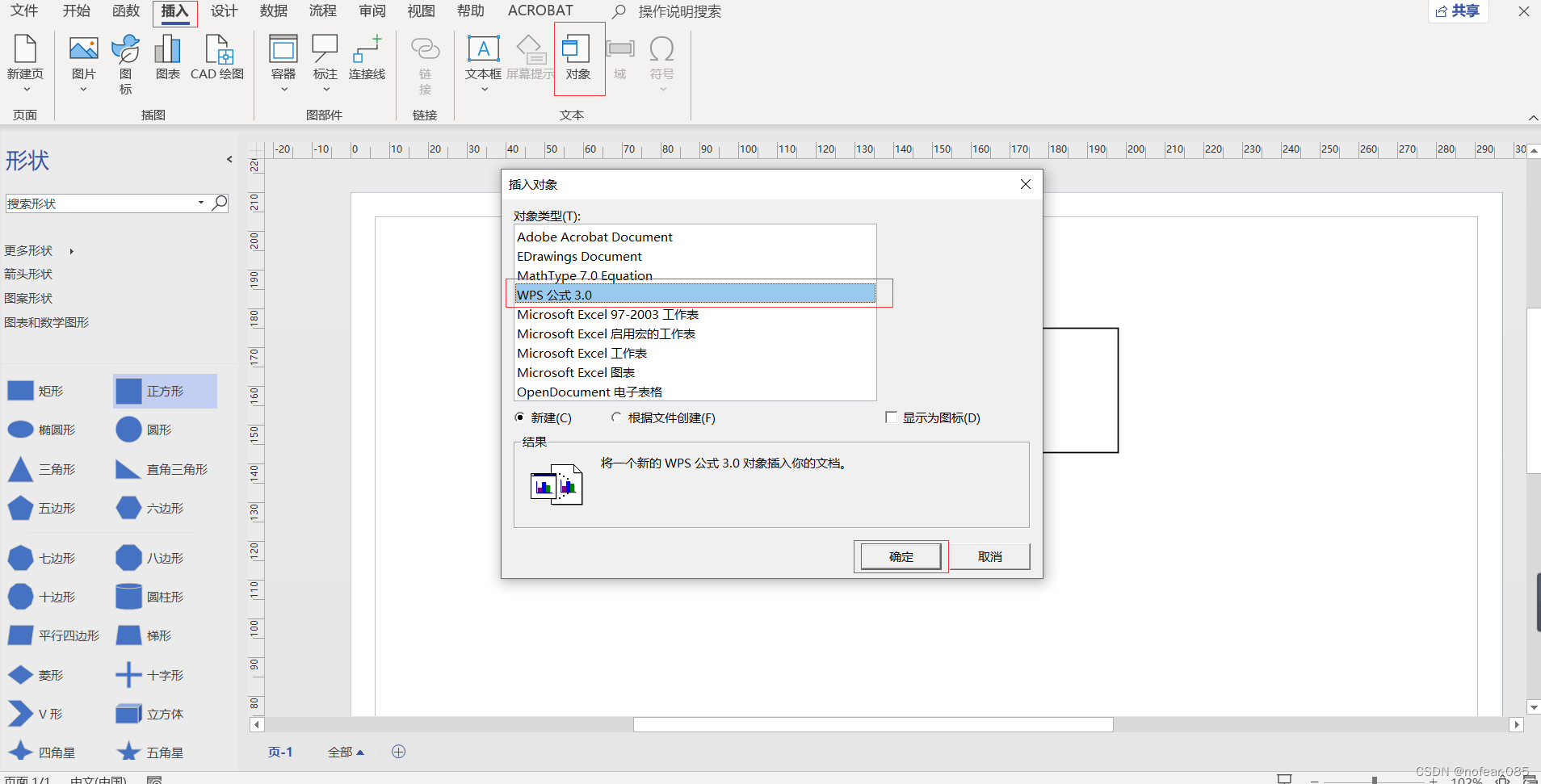Expand the 文本框 dropdown arrow
This screenshot has width=1541, height=784.
click(484, 89)
